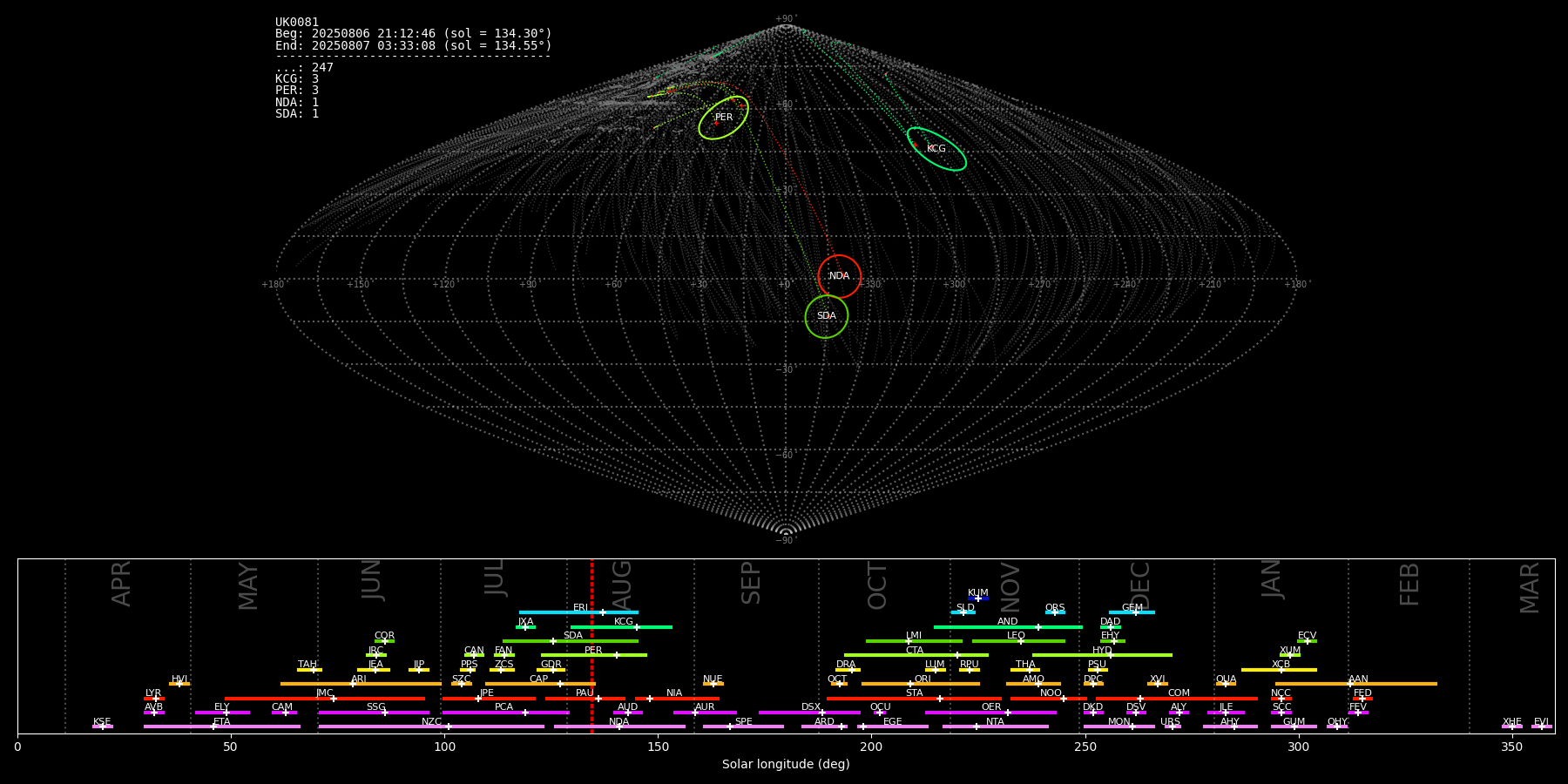Click the UK0081 station label
This screenshot has height=784, width=1568.
(297, 23)
